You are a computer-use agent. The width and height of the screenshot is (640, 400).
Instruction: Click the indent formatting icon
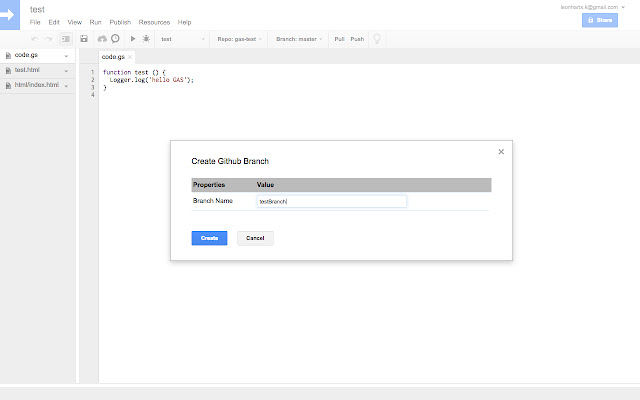(x=66, y=39)
